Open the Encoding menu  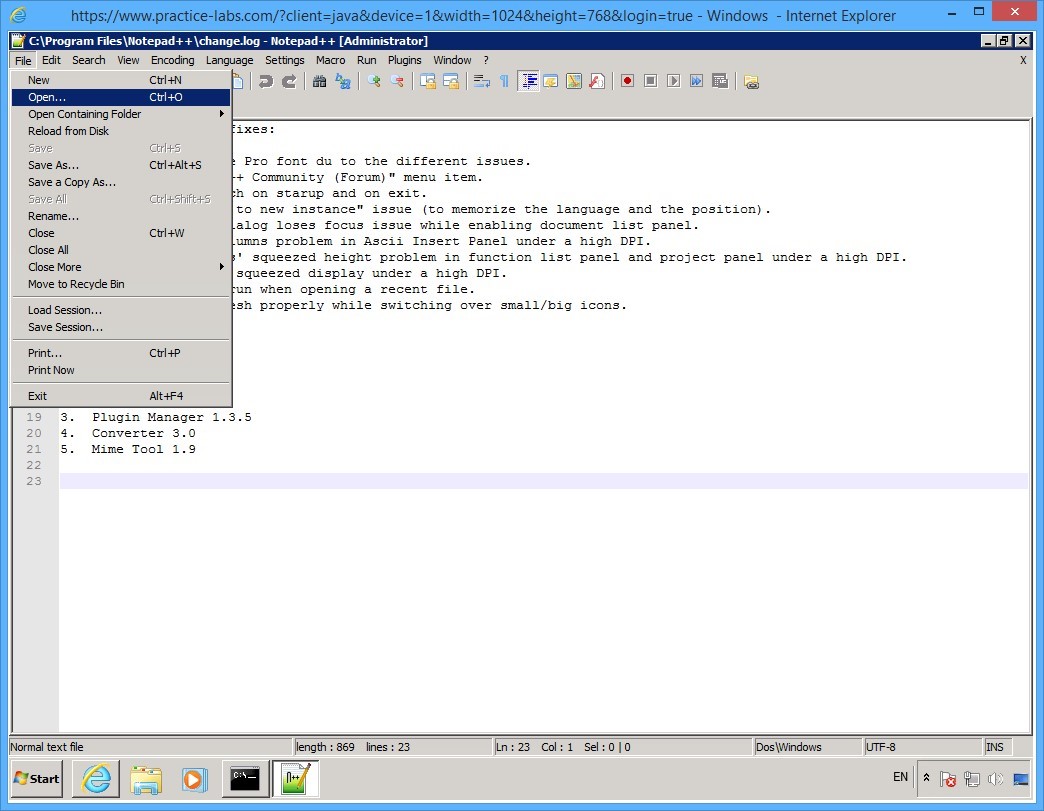coord(172,60)
